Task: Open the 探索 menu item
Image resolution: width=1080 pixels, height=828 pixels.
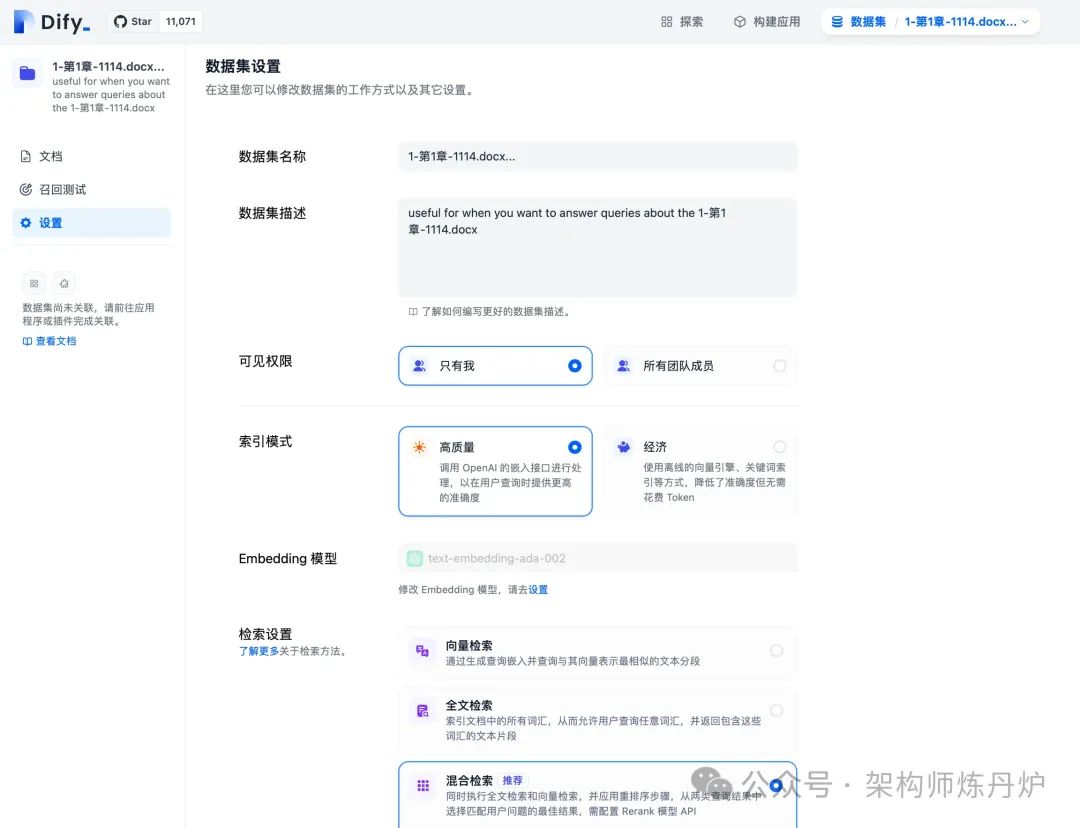Action: pos(681,20)
